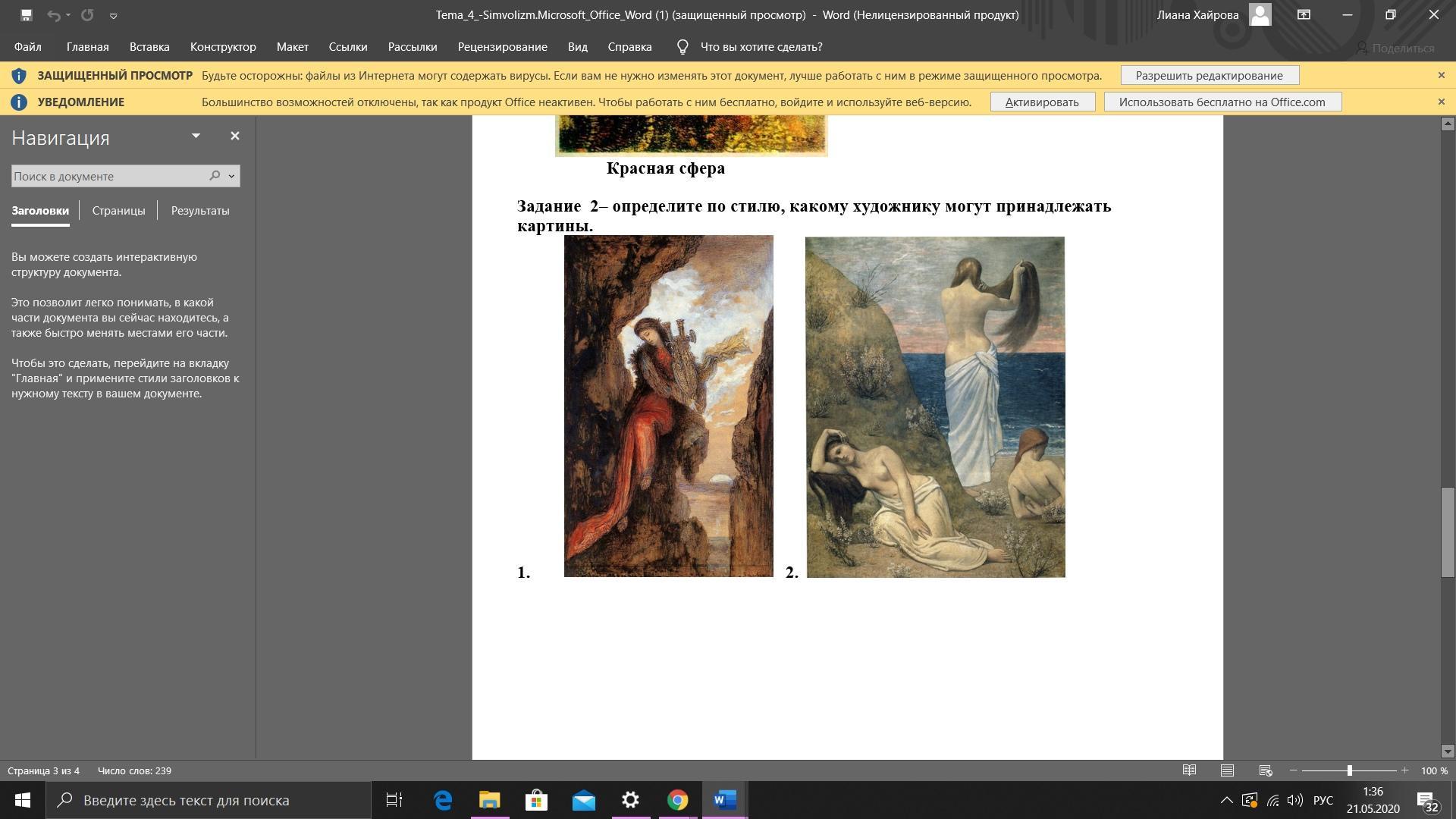Click the lightbulb Tell Me icon
1456x819 pixels.
(682, 47)
